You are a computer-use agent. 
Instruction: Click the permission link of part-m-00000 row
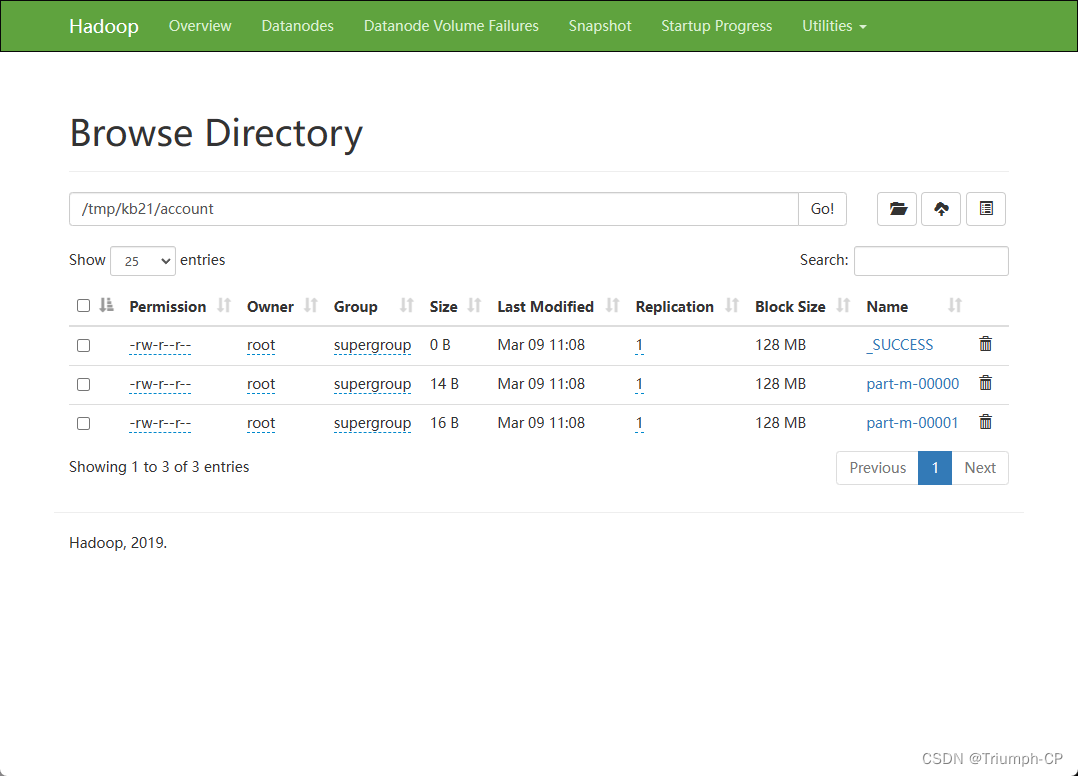pyautogui.click(x=160, y=384)
